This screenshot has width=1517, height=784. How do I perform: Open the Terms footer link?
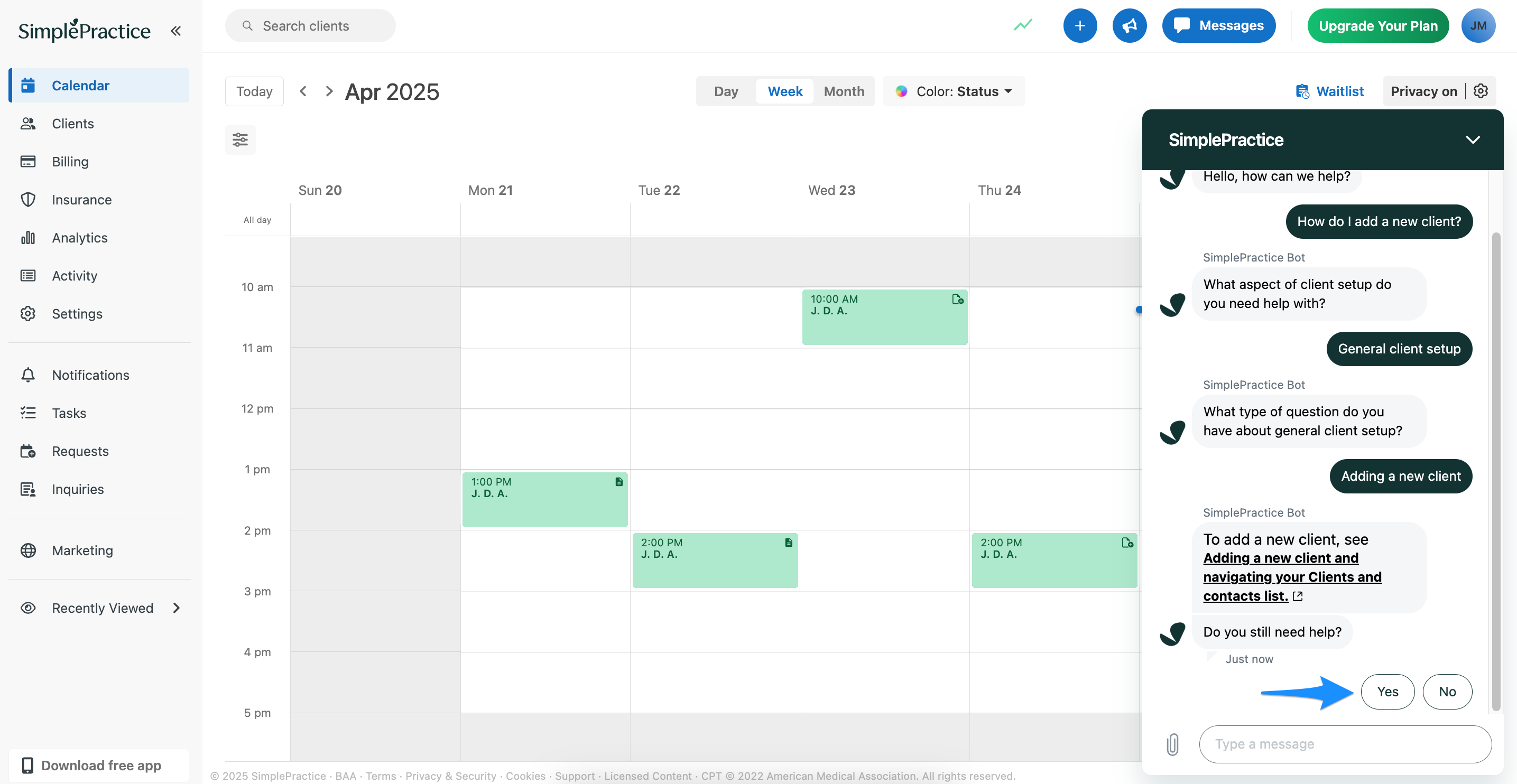click(x=381, y=776)
